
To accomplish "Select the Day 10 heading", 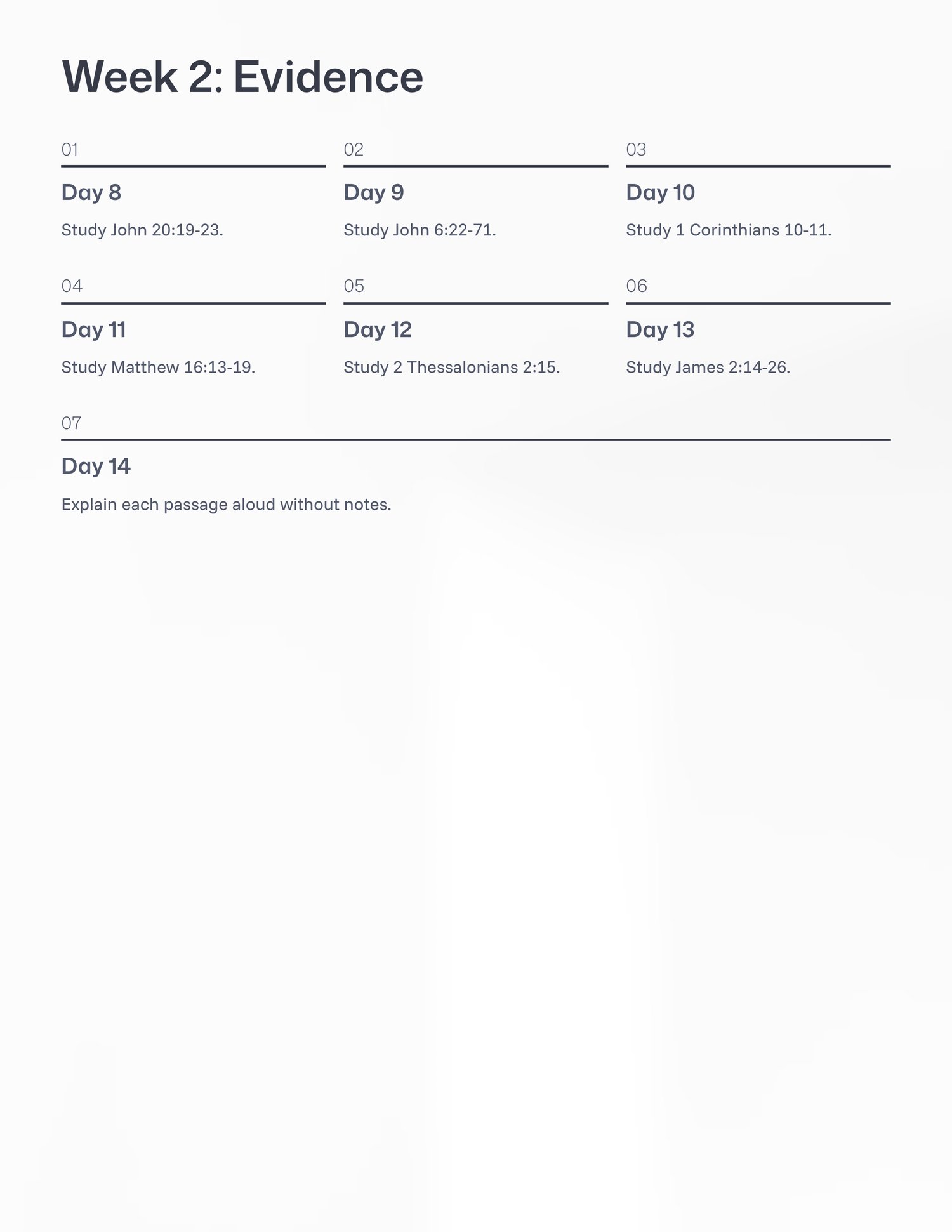I will click(660, 192).
